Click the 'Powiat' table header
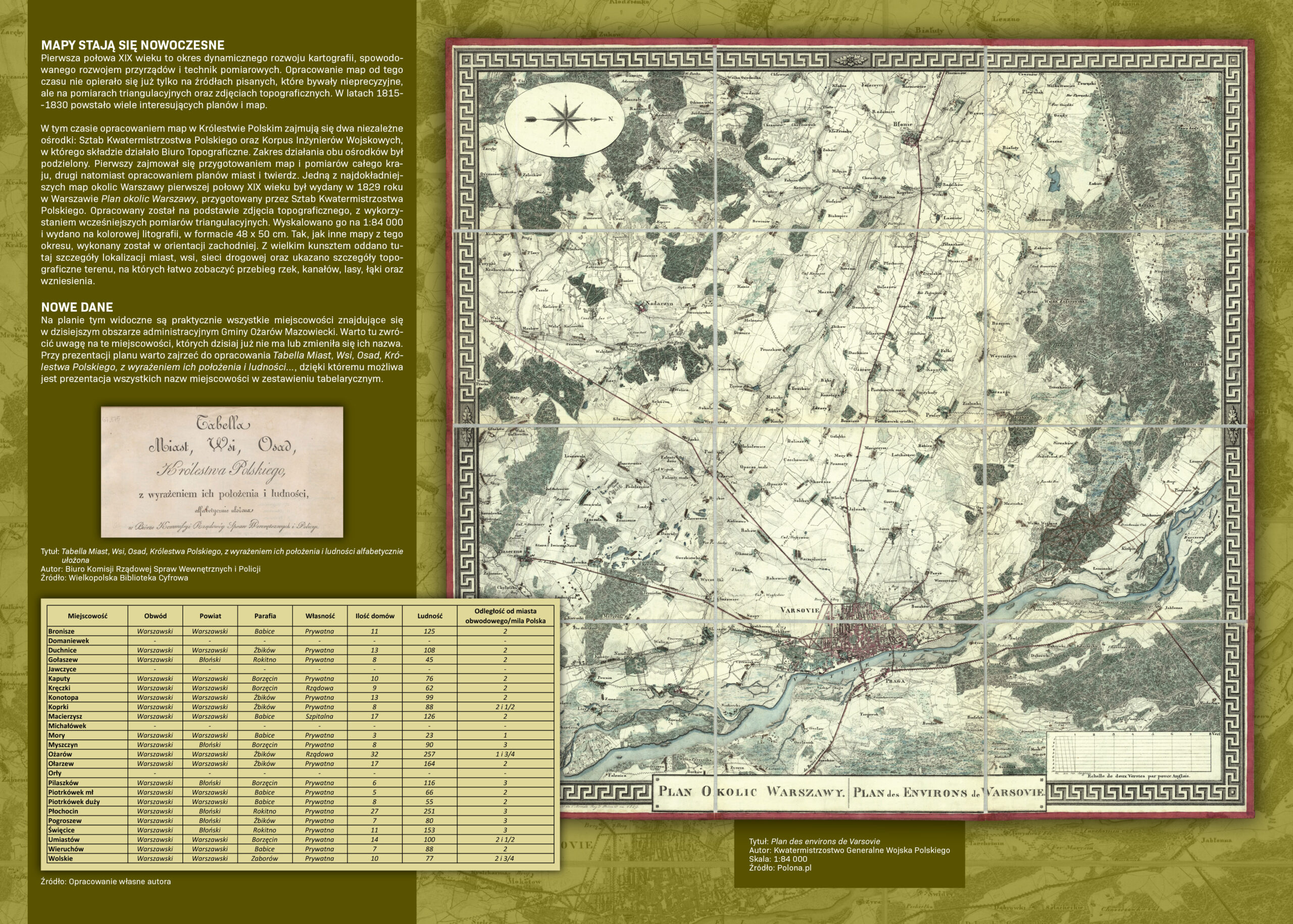The height and width of the screenshot is (924, 1293). (x=210, y=616)
